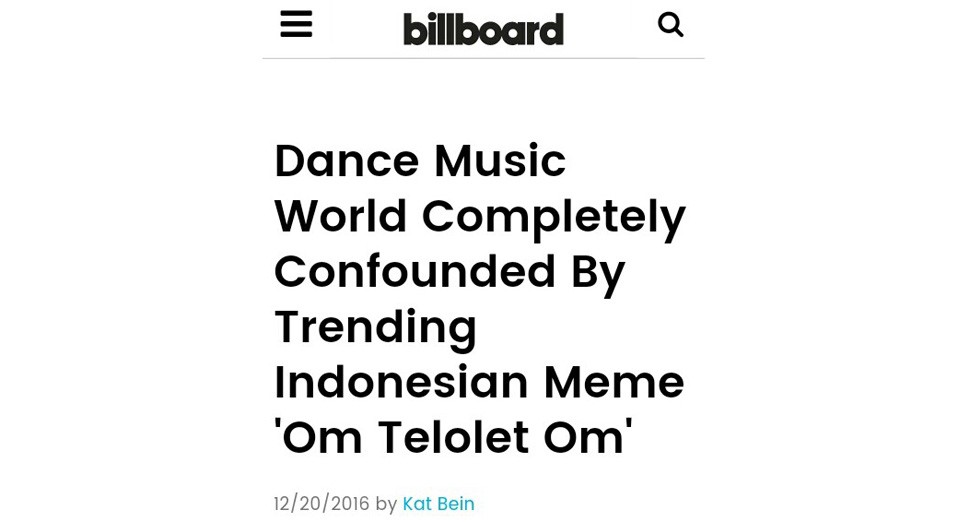Screen dimensions: 970x522
Task: Click the word "Indonesian" in the title
Action: (x=401, y=382)
